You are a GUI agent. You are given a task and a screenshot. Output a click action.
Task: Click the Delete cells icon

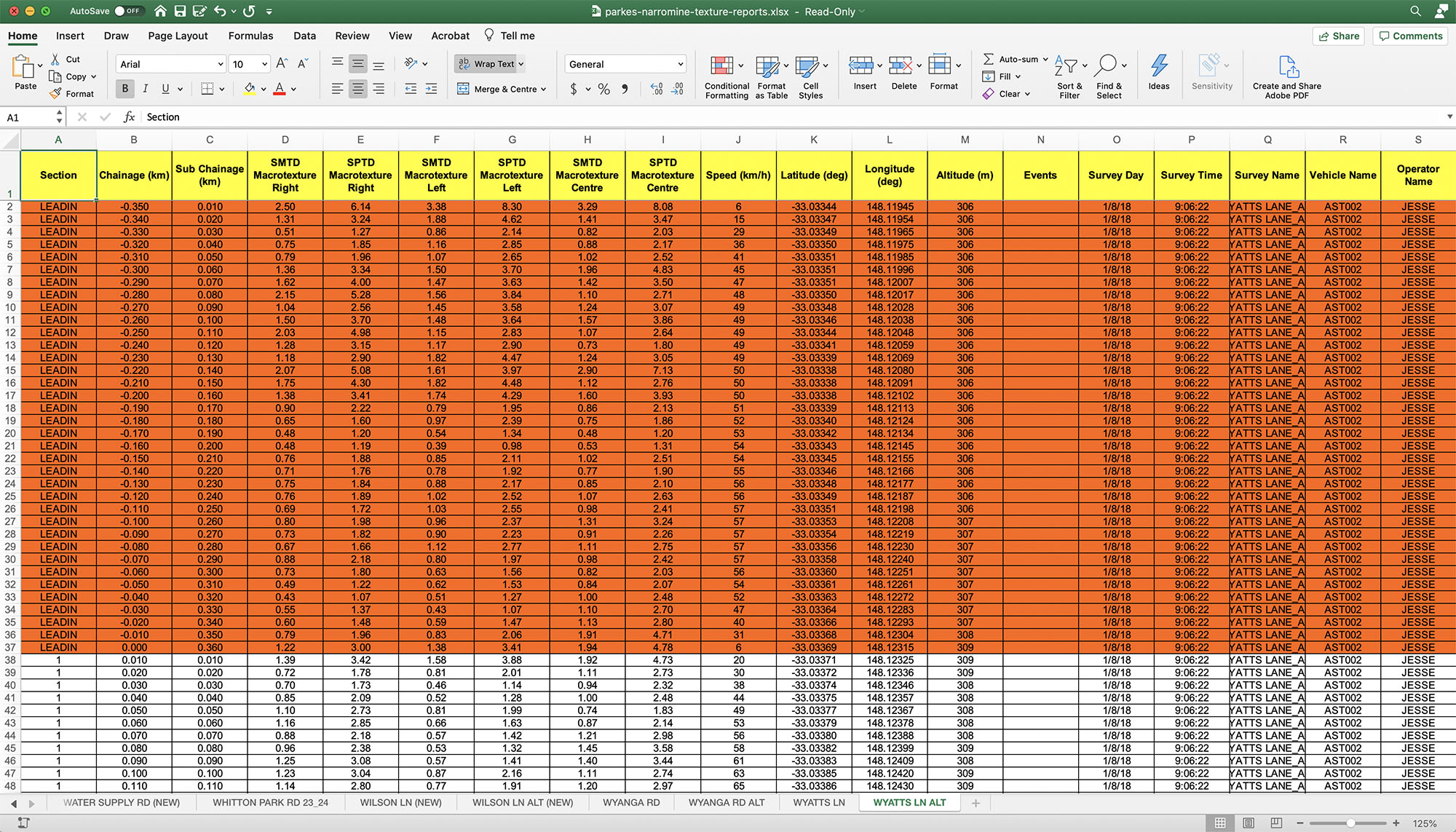click(901, 66)
